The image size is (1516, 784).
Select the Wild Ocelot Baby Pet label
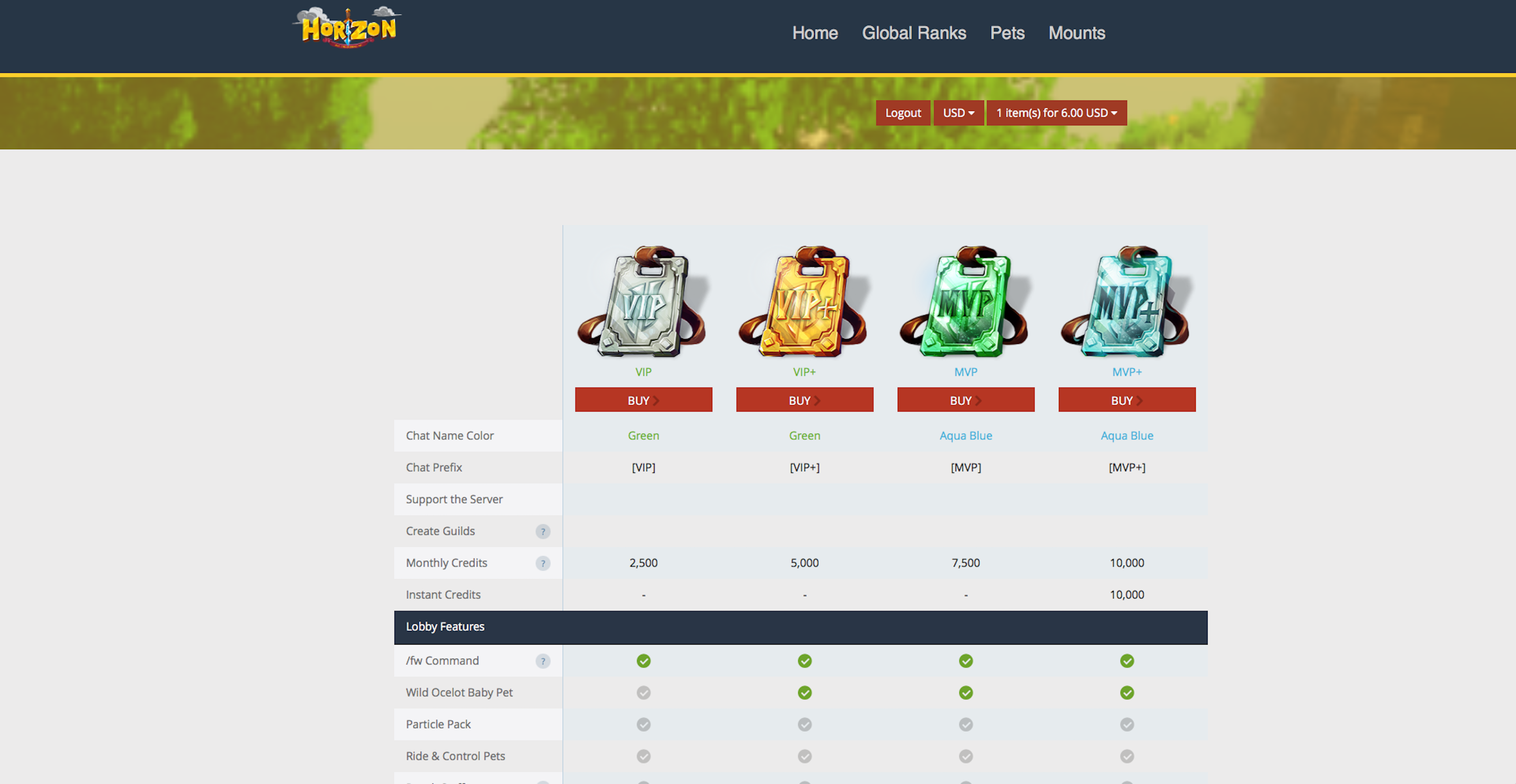(x=459, y=692)
